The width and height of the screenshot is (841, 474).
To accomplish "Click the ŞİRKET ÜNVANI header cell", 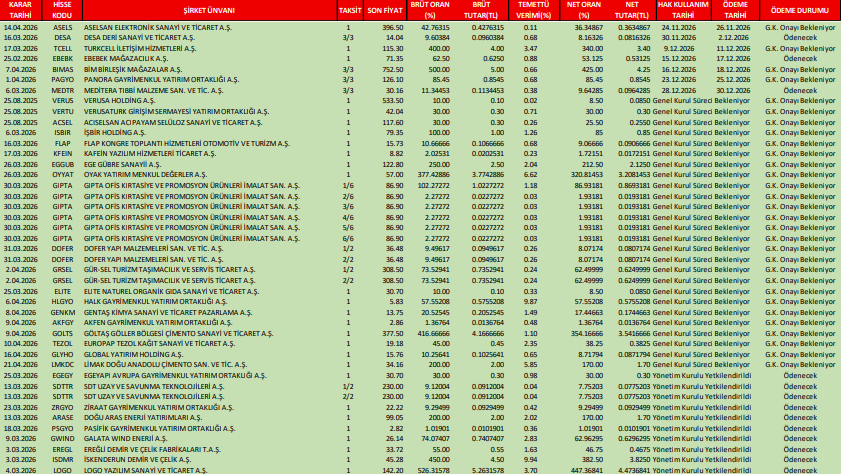I will [x=208, y=9].
